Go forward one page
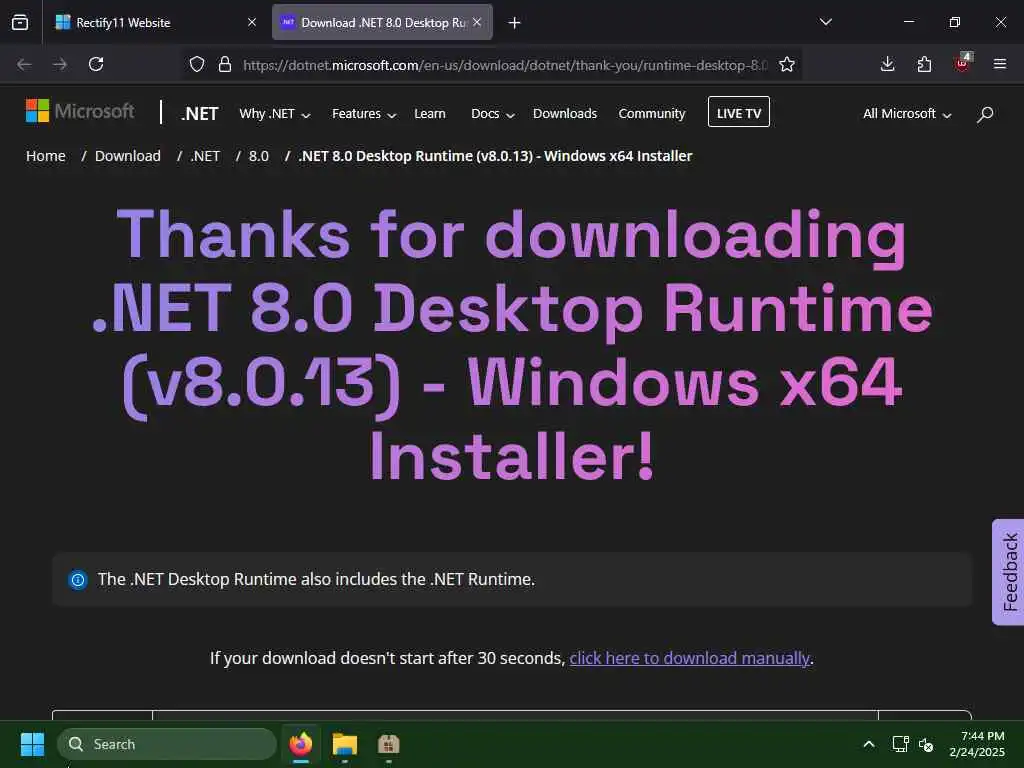Viewport: 1024px width, 768px height. click(x=60, y=64)
